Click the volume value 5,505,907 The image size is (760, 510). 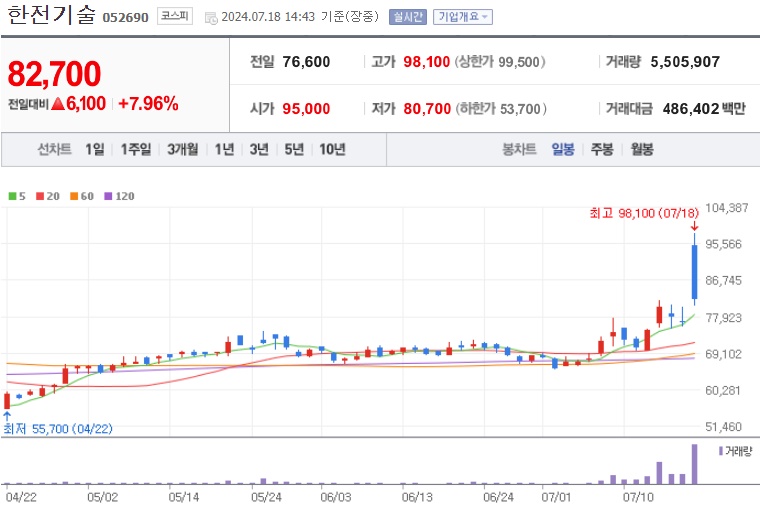pos(685,62)
